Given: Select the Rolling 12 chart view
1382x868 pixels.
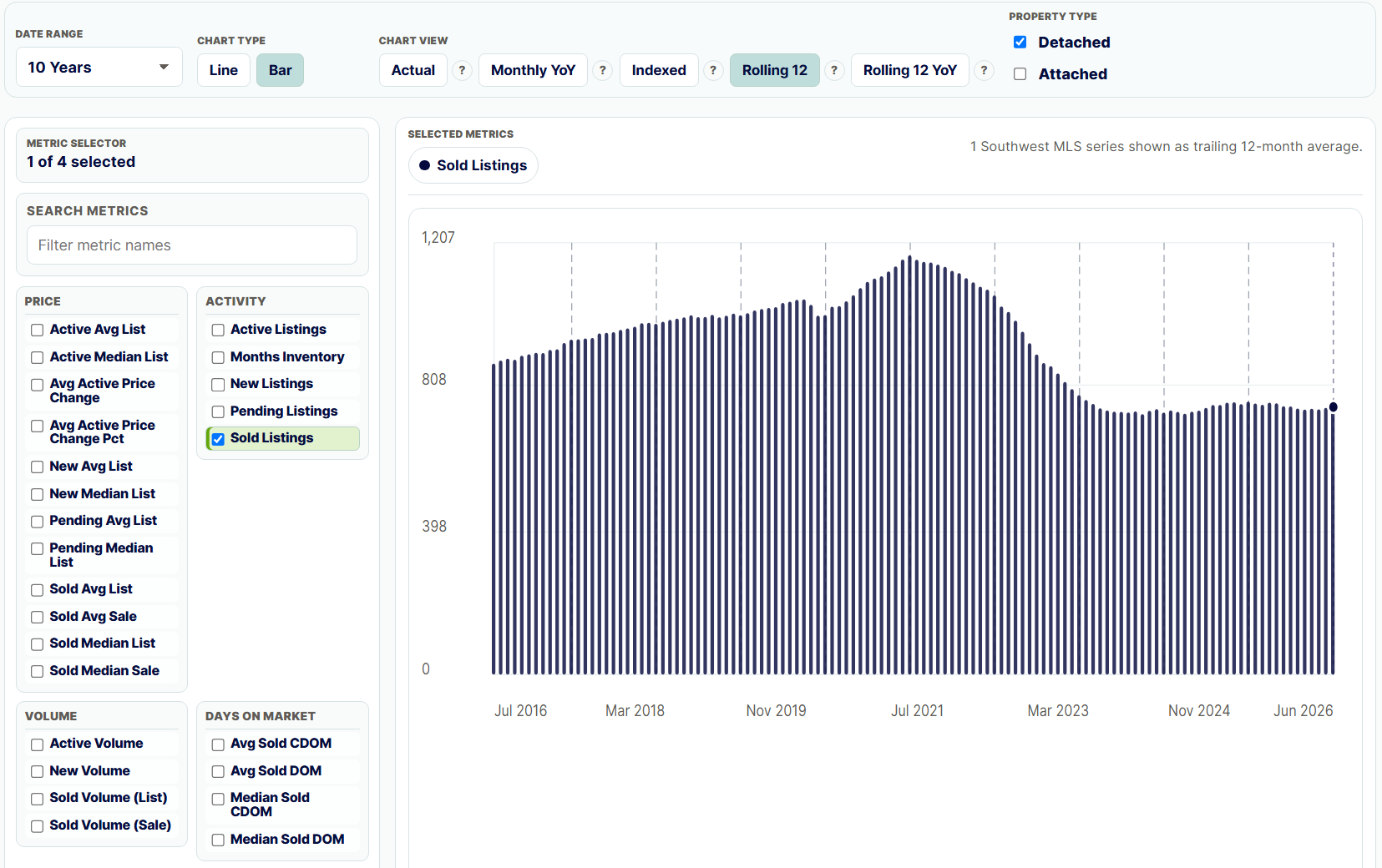Looking at the screenshot, I should [x=774, y=70].
